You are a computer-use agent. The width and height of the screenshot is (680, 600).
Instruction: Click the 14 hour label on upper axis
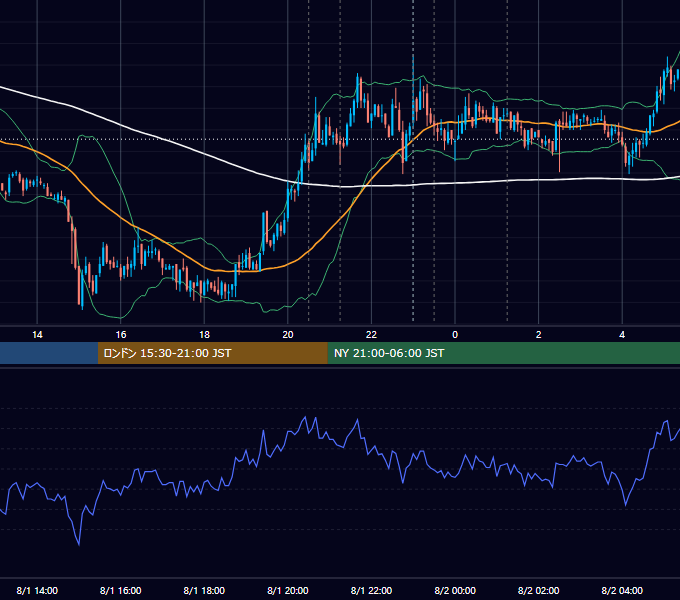(x=37, y=335)
